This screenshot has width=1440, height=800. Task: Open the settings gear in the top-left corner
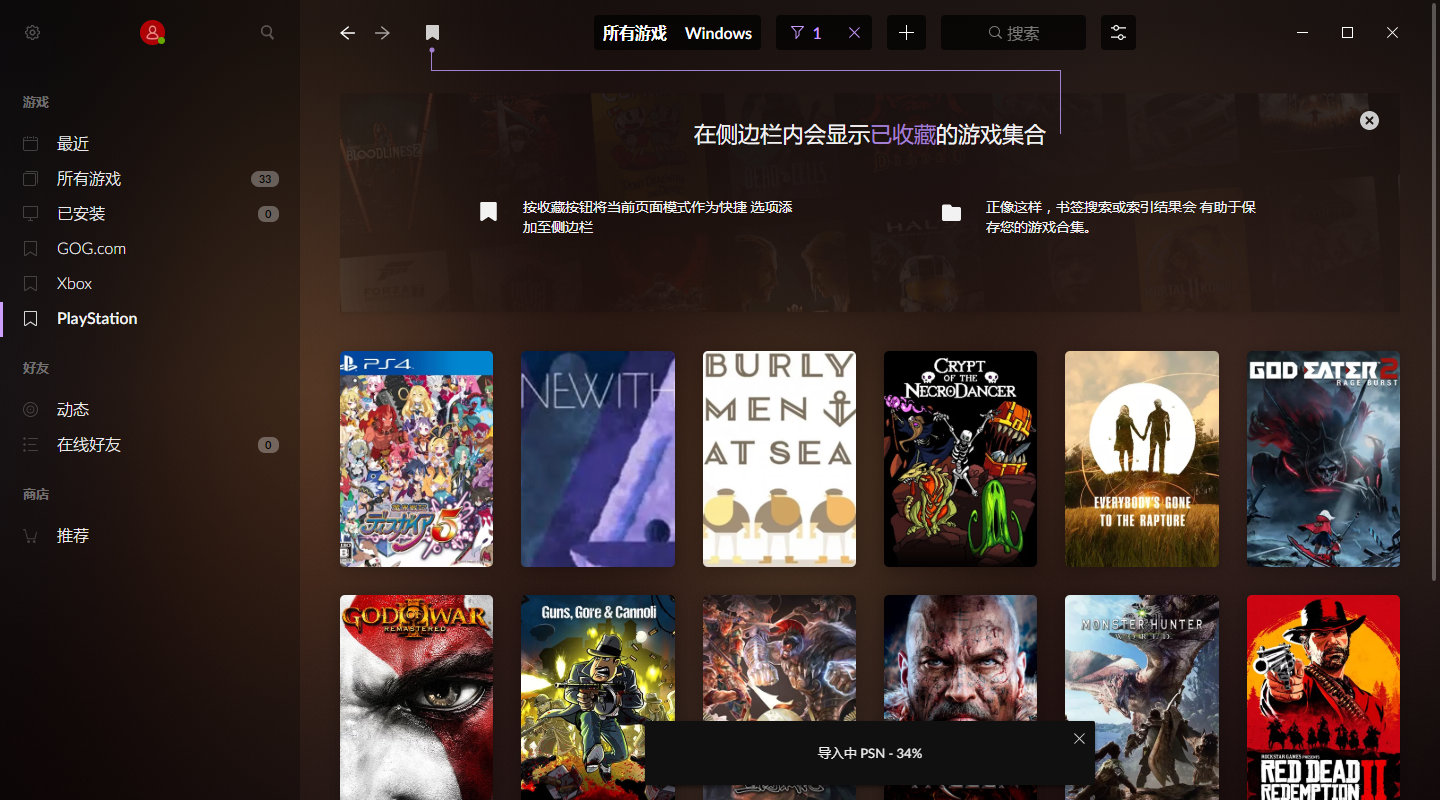click(32, 32)
